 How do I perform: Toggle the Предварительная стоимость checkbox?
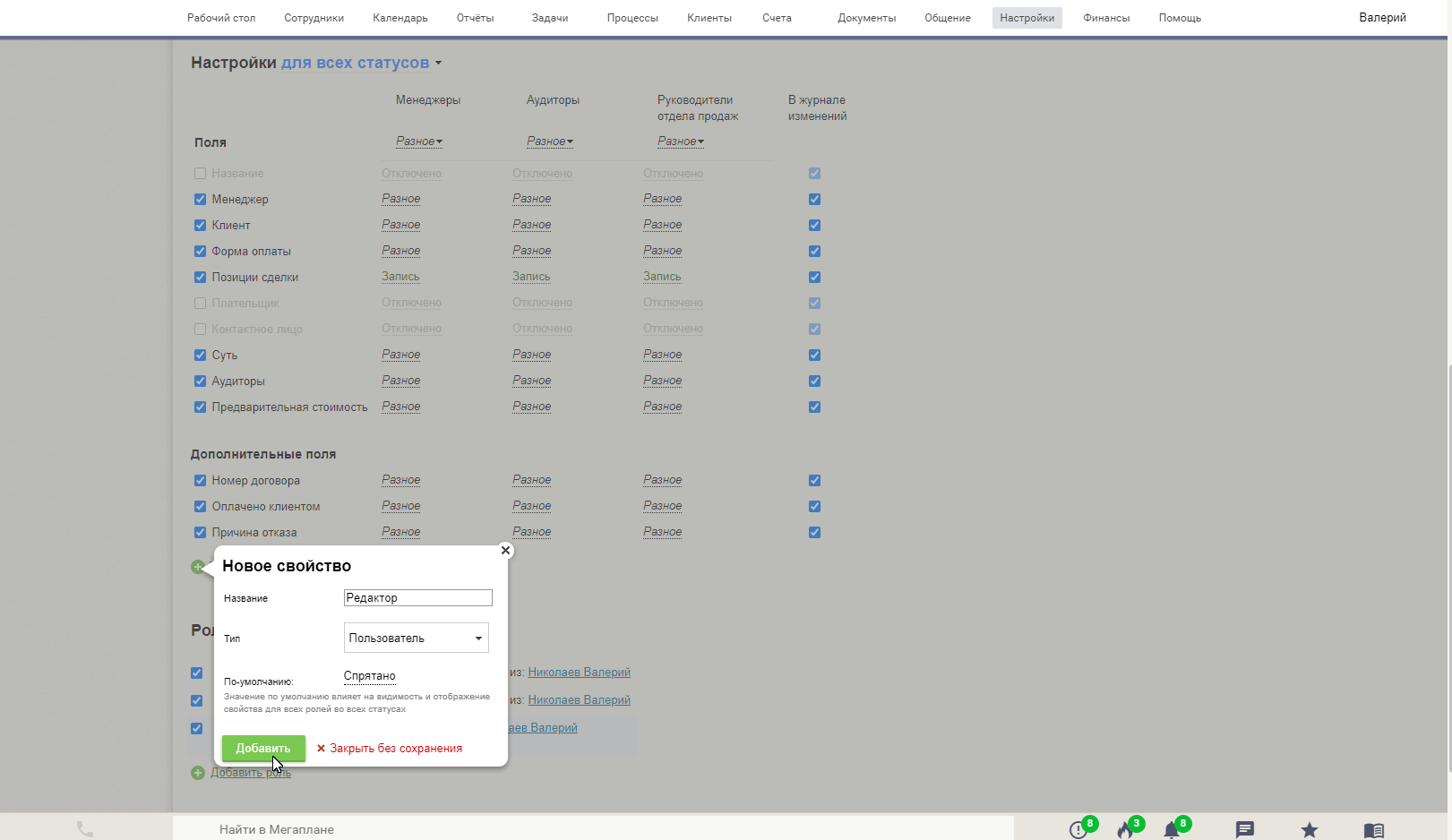(200, 407)
